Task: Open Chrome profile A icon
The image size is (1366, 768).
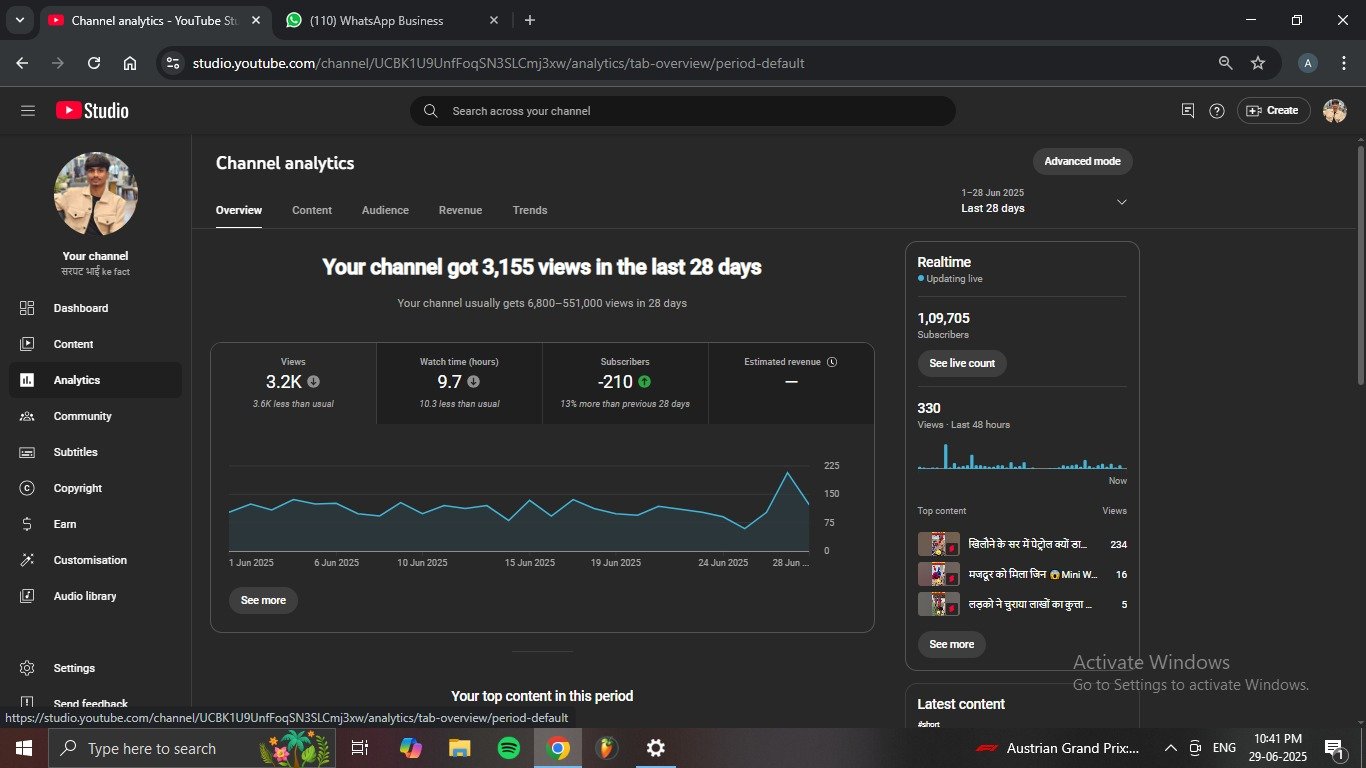Action: (x=1308, y=63)
